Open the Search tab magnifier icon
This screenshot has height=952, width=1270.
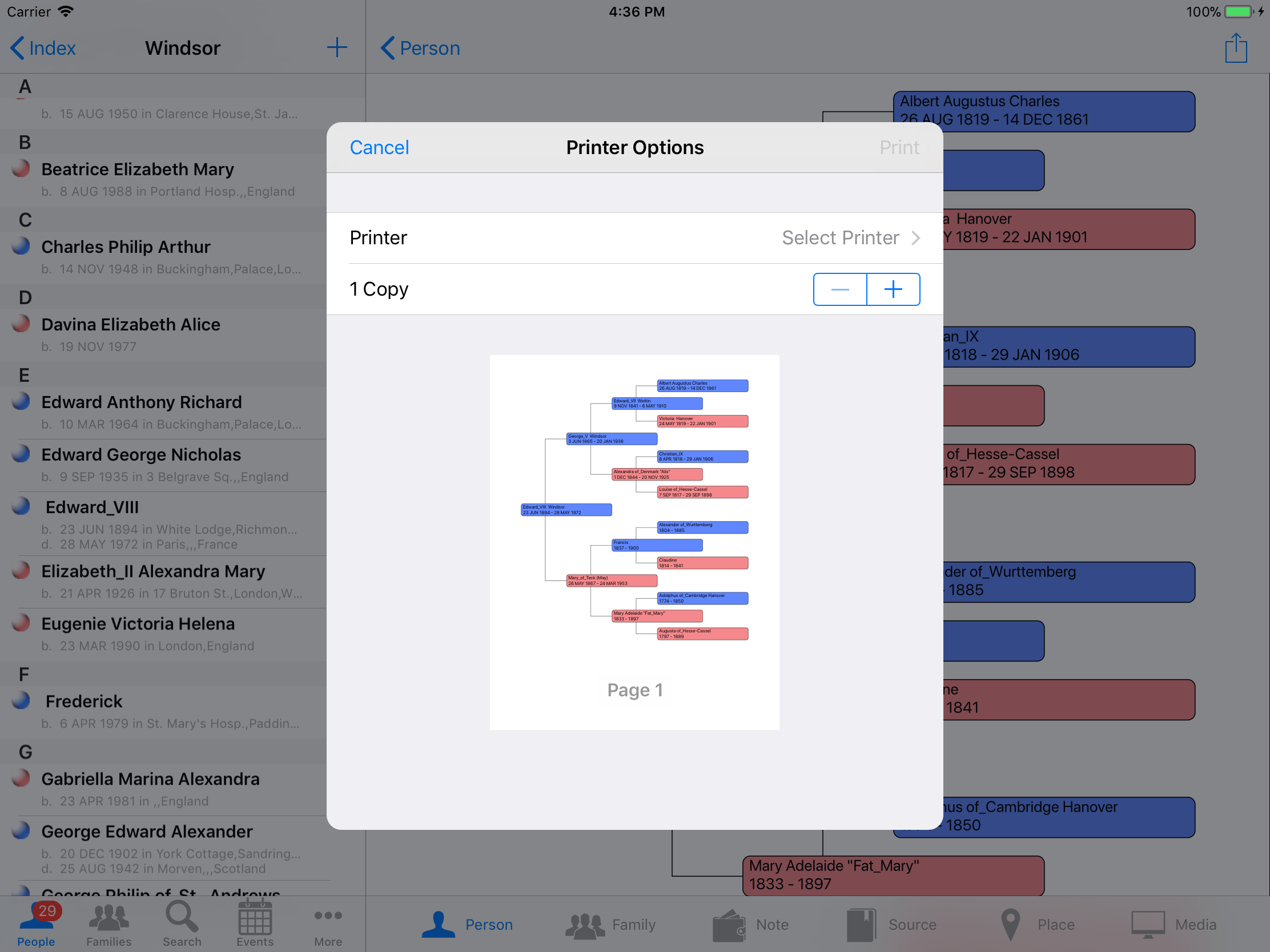coord(182,924)
